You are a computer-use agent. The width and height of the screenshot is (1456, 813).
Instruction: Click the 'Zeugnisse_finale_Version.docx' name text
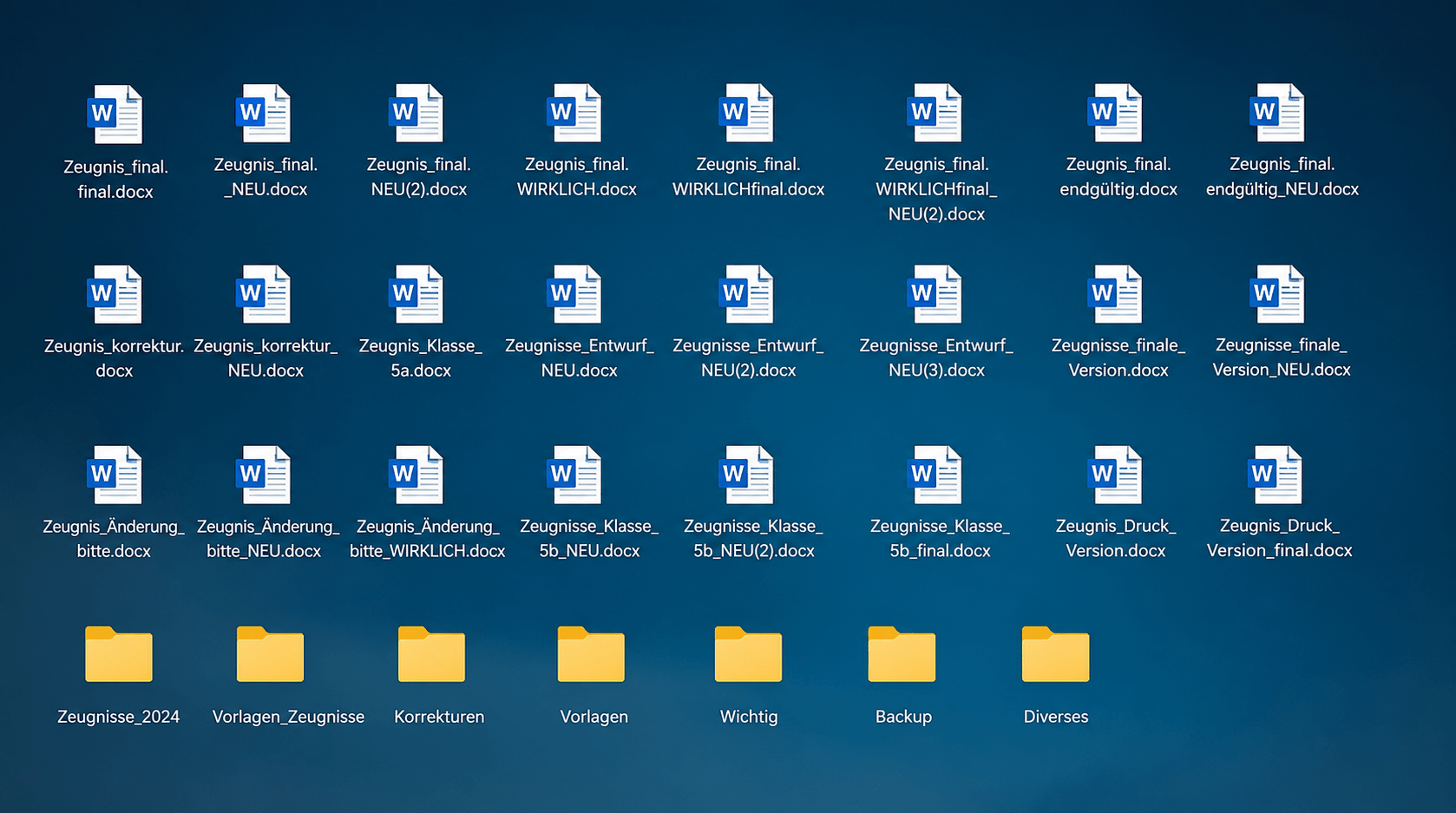coord(1118,357)
